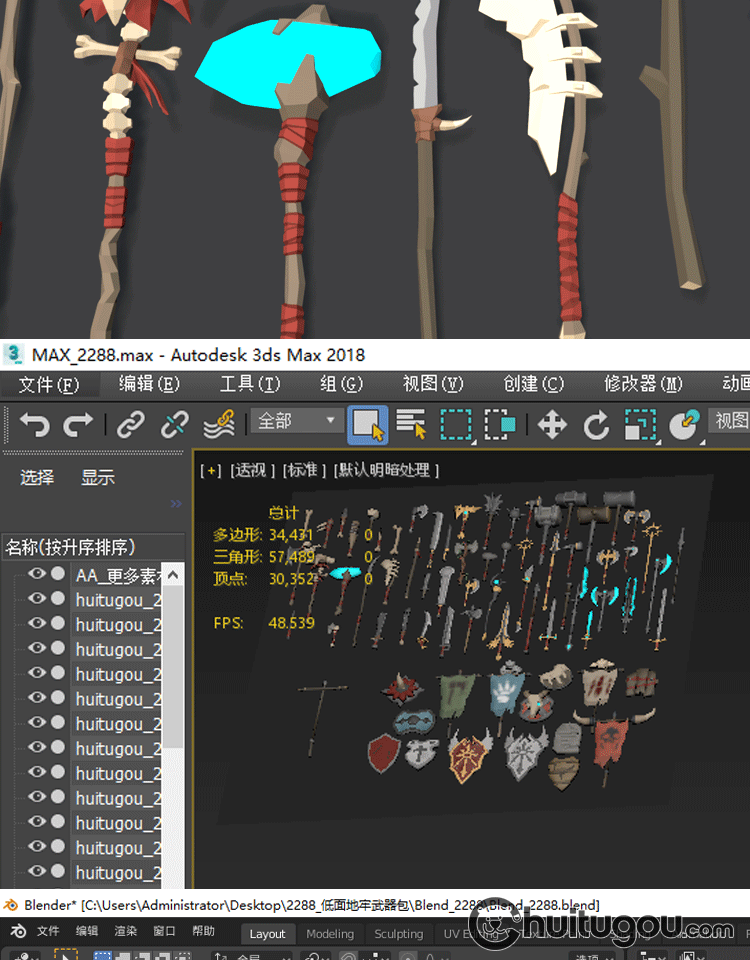The image size is (750, 960).
Task: Expand the [+] viewport options menu
Action: click(211, 470)
